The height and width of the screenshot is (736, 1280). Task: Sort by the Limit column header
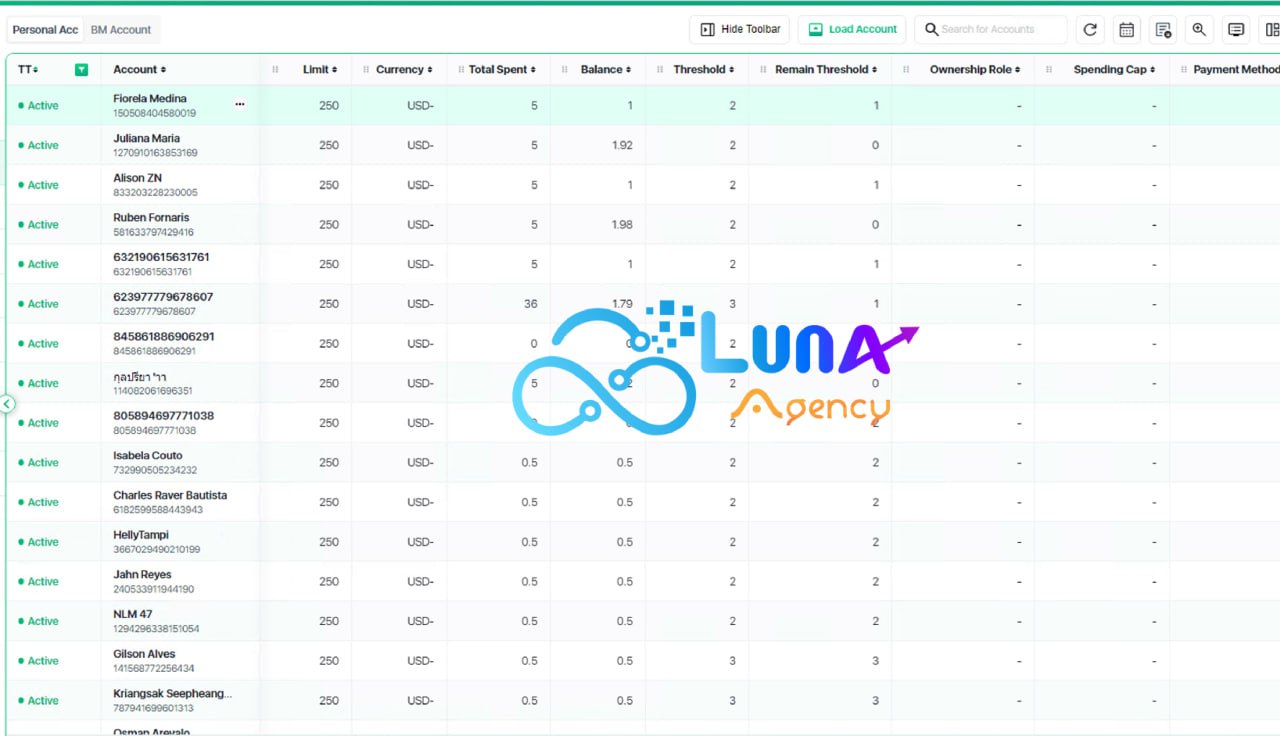click(320, 70)
